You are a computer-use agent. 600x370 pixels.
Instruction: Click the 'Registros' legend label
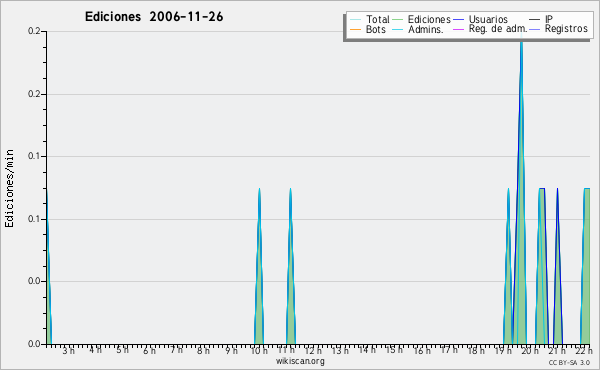click(566, 29)
